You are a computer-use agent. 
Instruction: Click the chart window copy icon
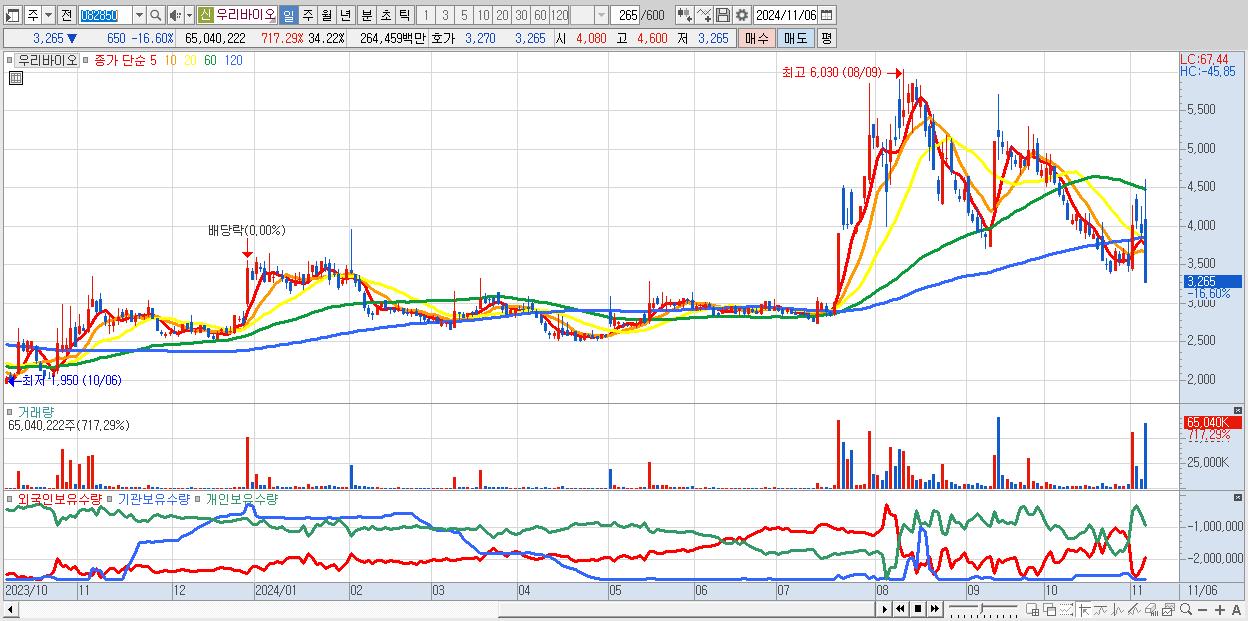(1168, 609)
